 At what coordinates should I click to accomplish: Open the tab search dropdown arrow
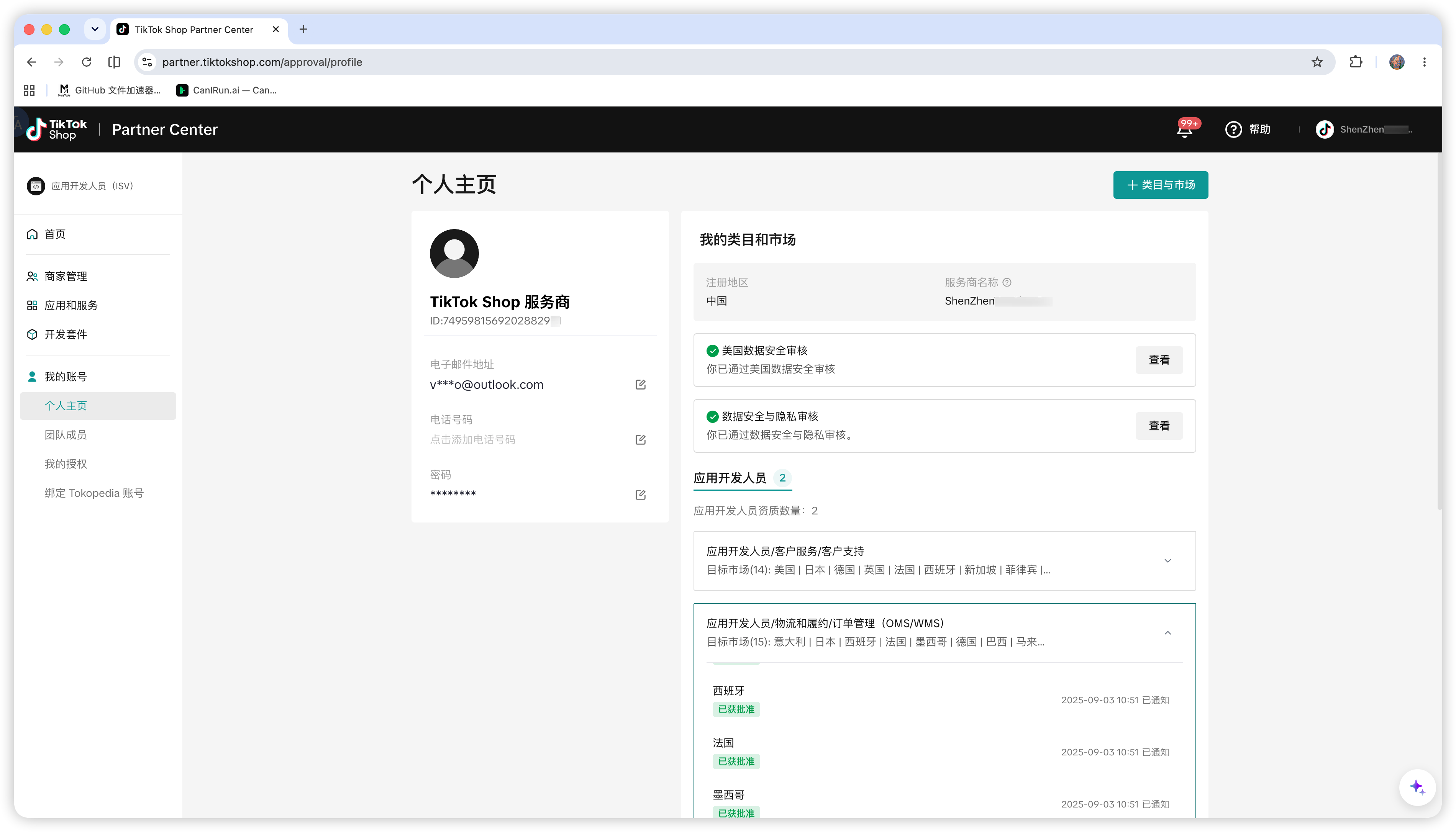(x=95, y=29)
